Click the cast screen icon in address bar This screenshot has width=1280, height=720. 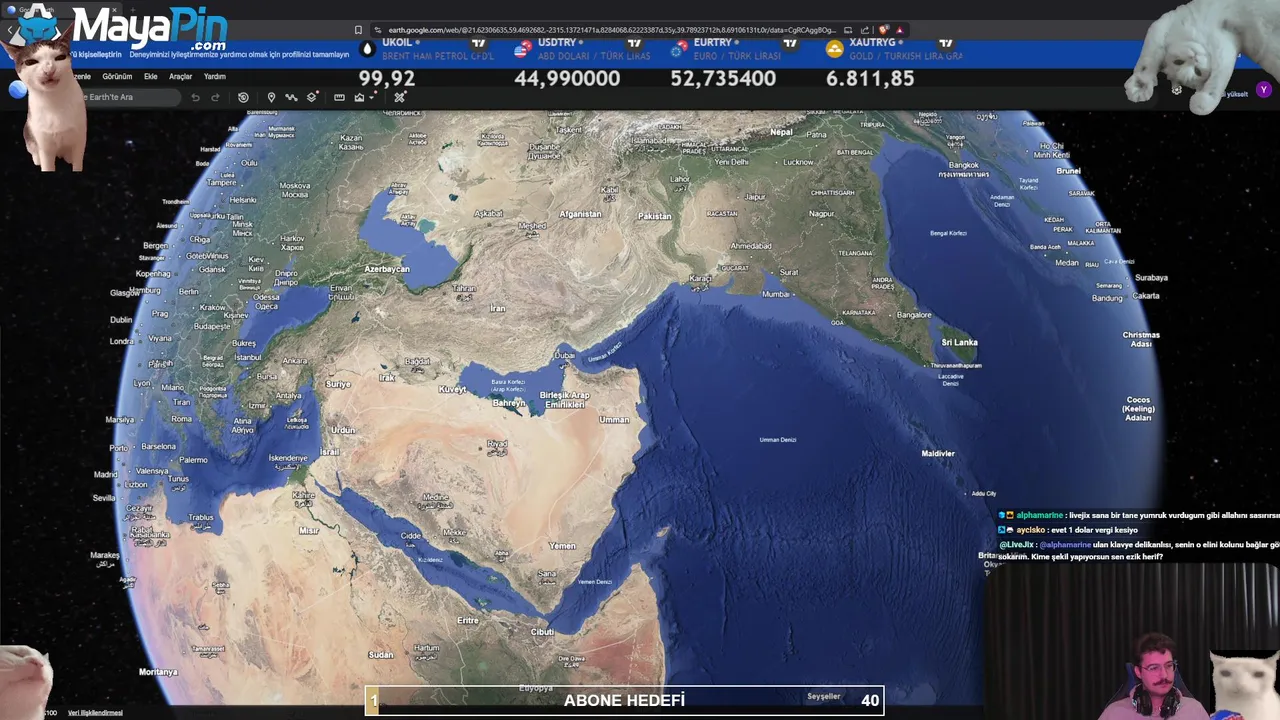pos(848,30)
